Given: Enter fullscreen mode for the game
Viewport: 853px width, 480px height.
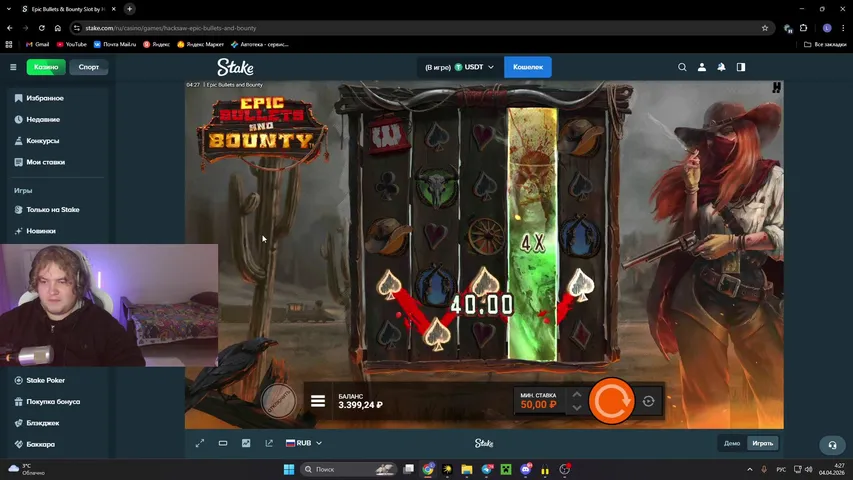Looking at the screenshot, I should (200, 443).
